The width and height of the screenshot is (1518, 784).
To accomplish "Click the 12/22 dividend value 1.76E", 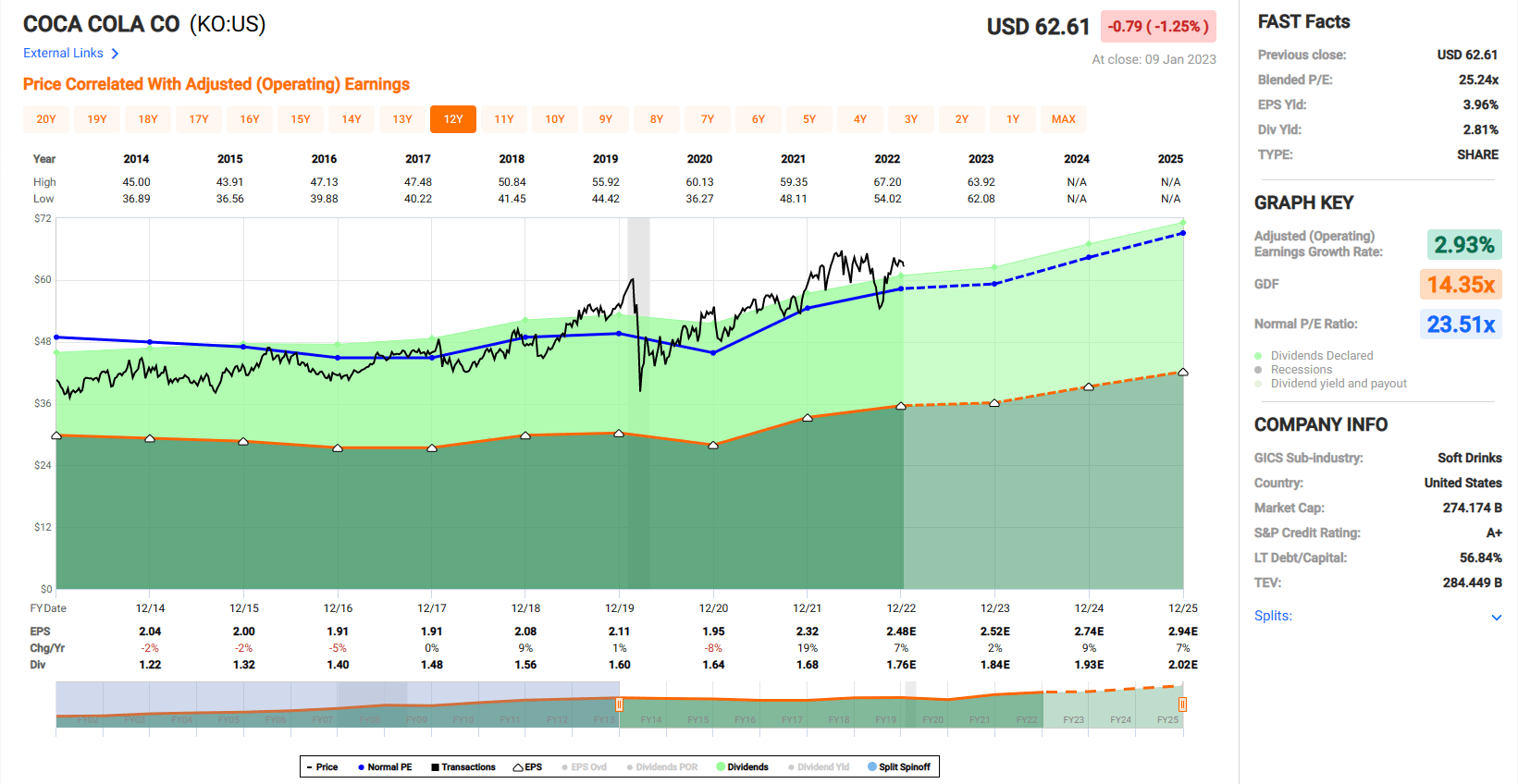I will 901,665.
